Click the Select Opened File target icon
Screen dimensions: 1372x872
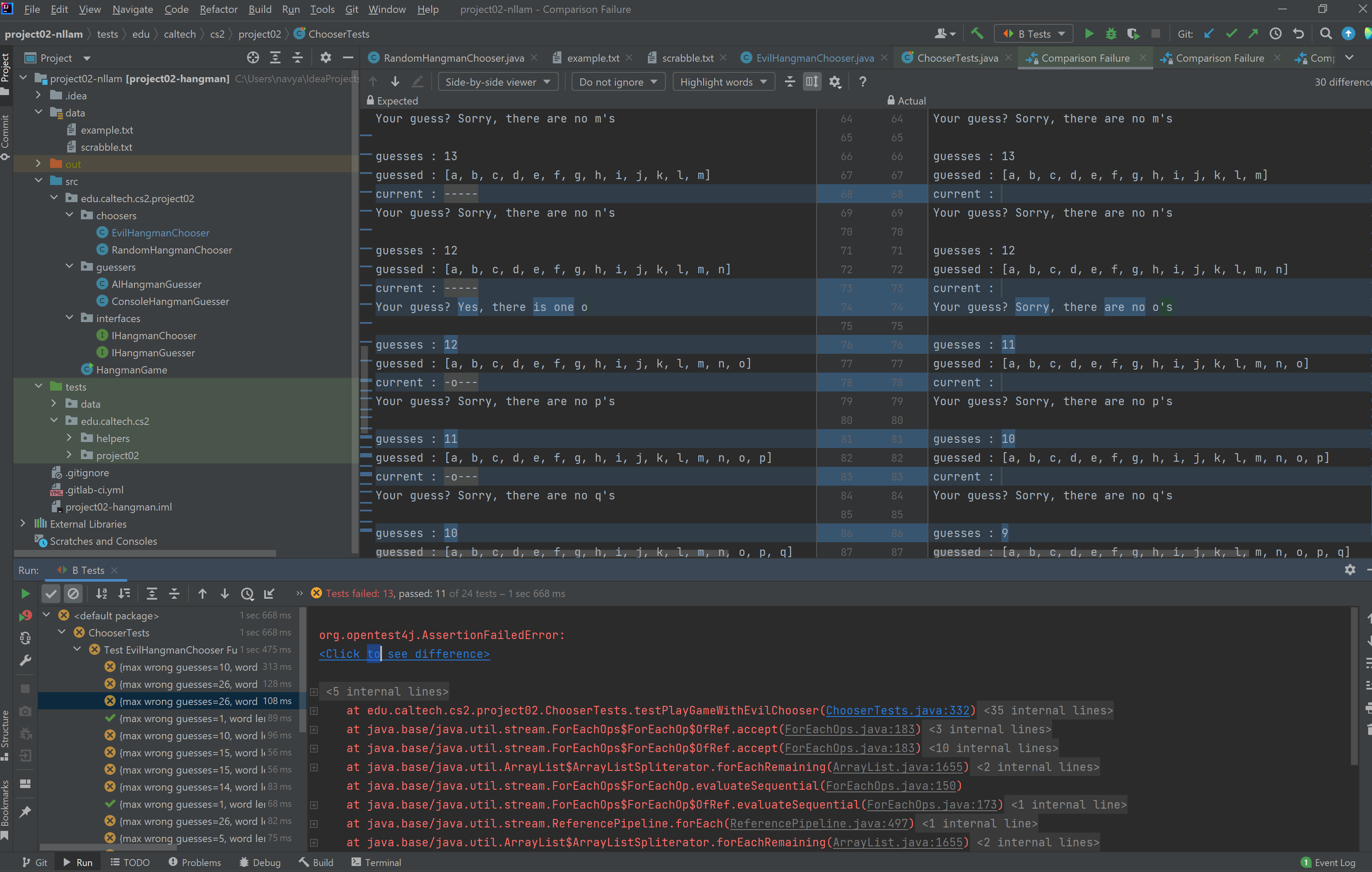coord(253,58)
